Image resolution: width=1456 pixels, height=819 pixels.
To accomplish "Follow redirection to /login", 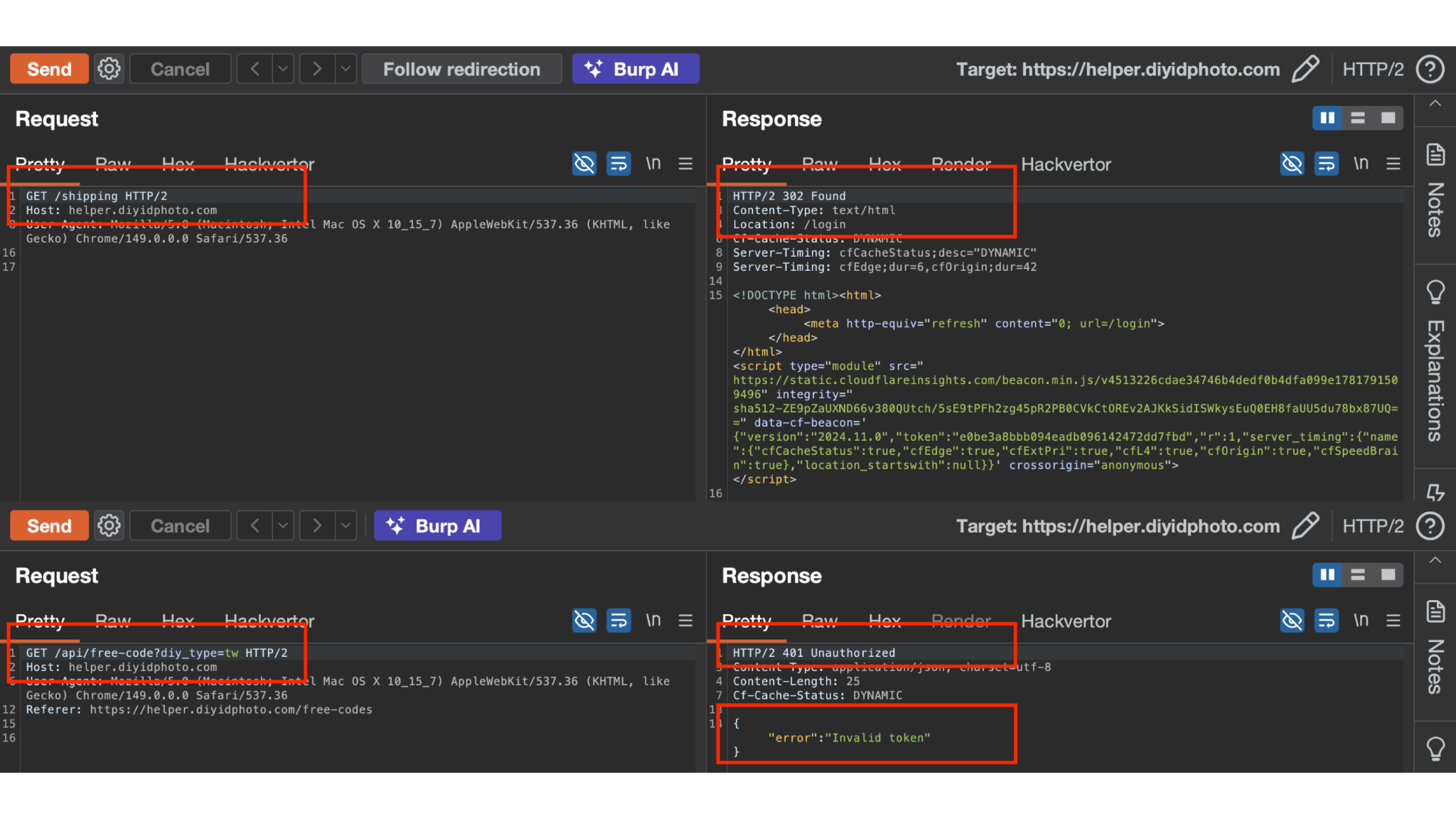I will pyautogui.click(x=461, y=69).
